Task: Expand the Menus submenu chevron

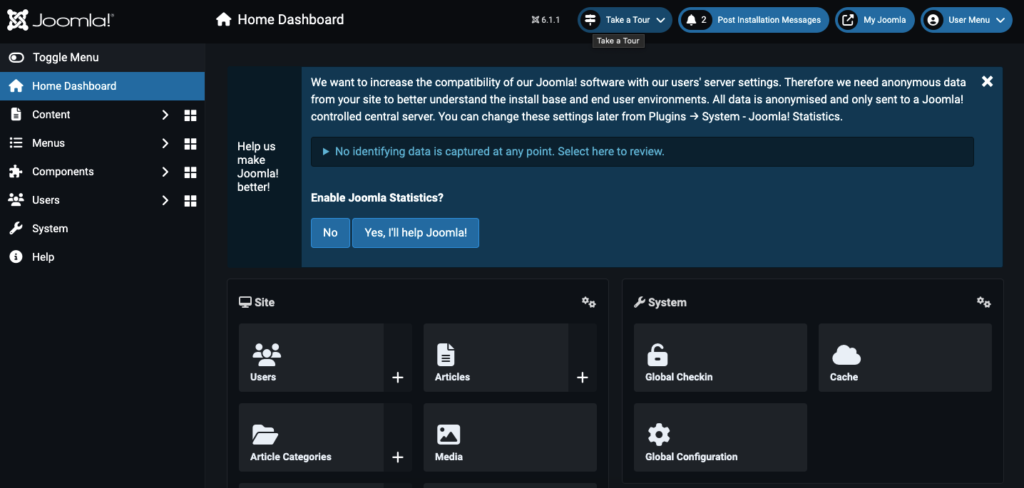Action: [165, 143]
